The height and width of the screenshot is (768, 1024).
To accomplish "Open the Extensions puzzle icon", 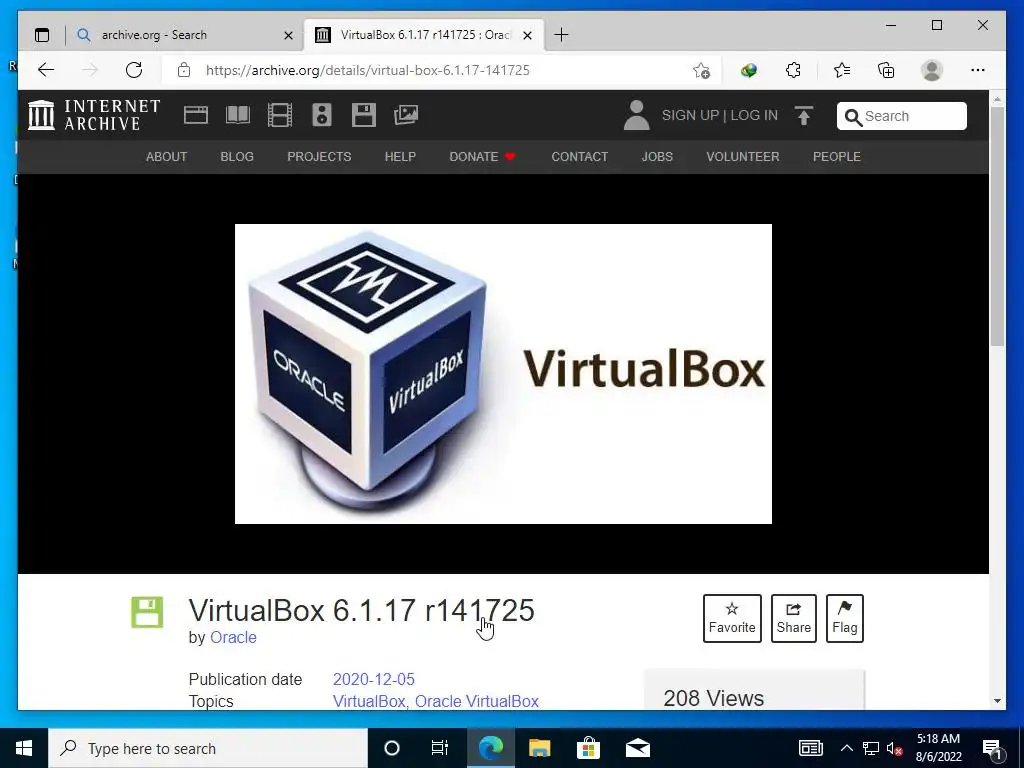I will 793,70.
